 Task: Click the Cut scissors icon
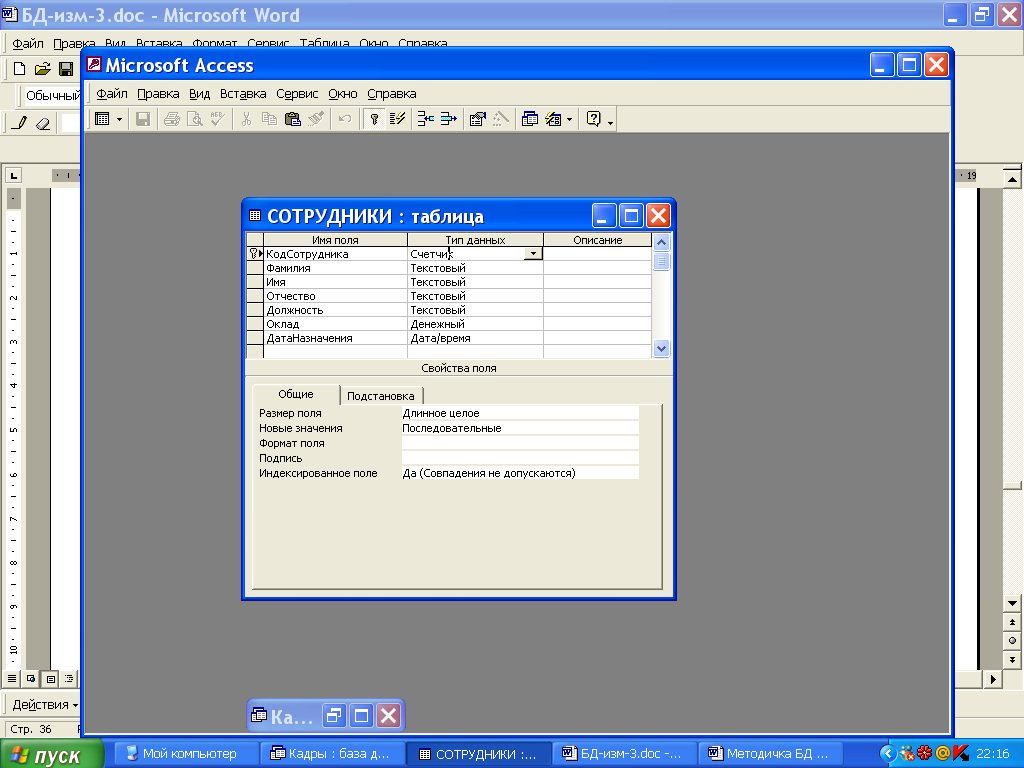tap(246, 119)
